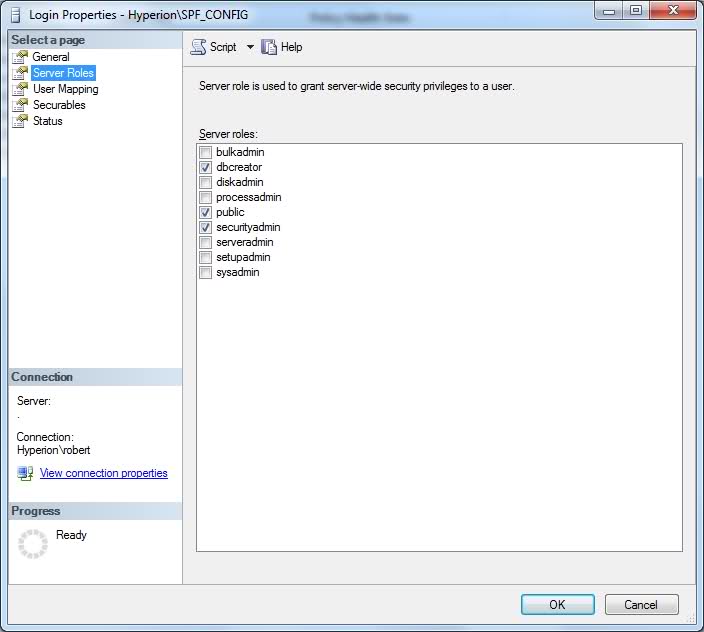Click the User Mapping page icon
The height and width of the screenshot is (632, 704).
click(20, 89)
